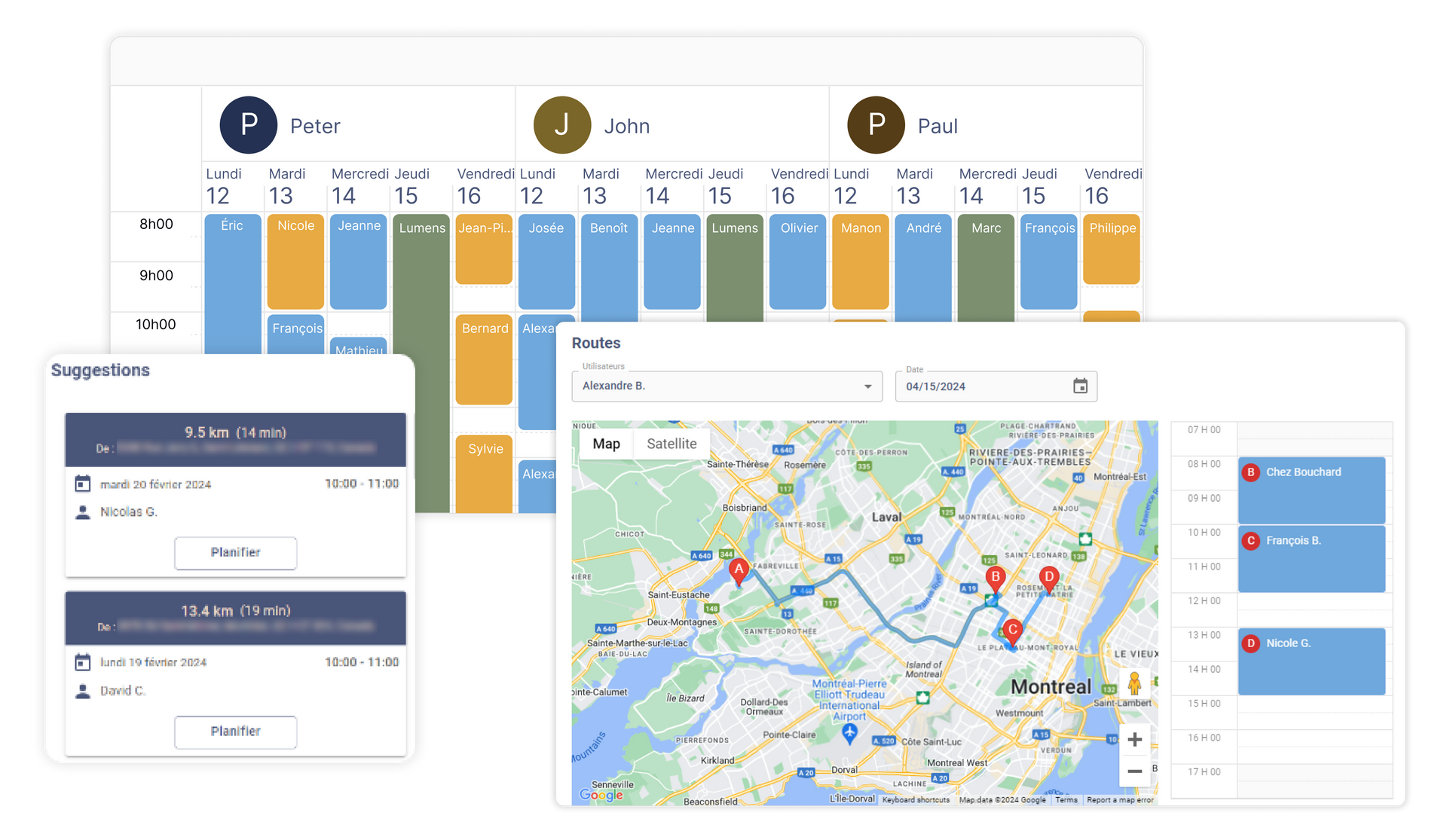Zoom out with the map minus icon
Screen dimensions: 1447x840
click(x=1134, y=771)
